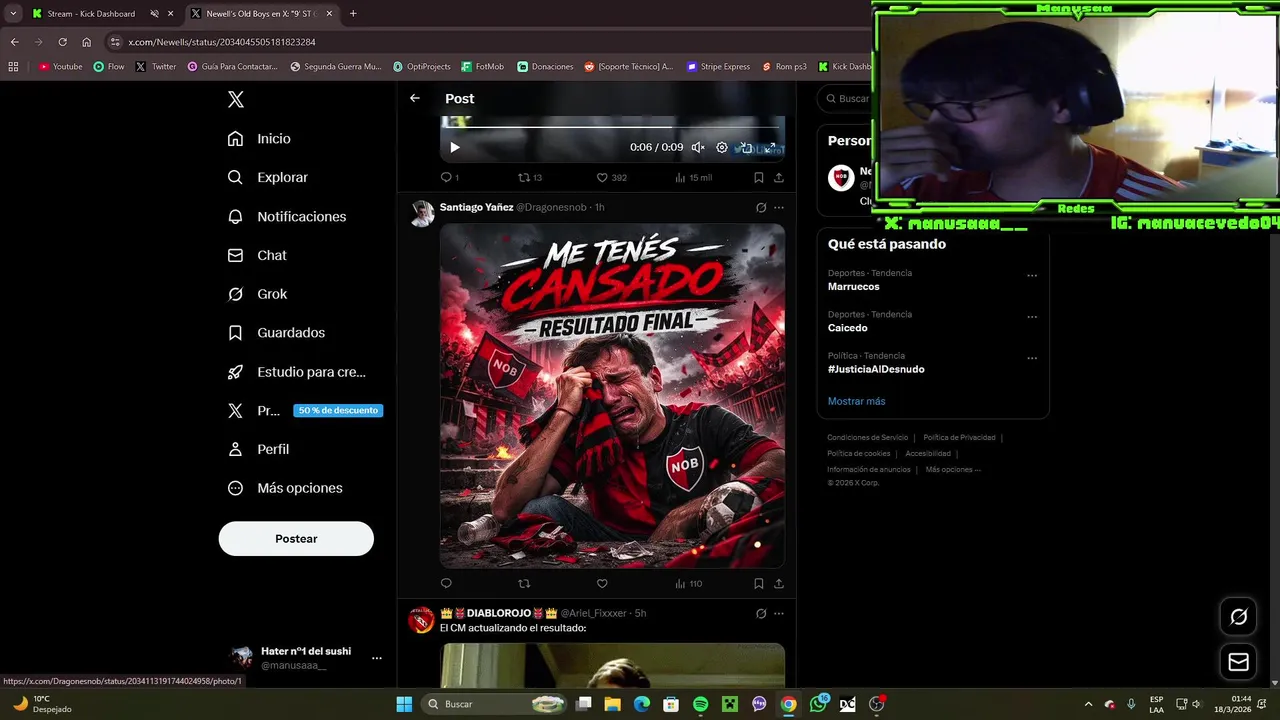The width and height of the screenshot is (1280, 720).
Task: Like Santiago Yañez's post
Action: pos(602,584)
